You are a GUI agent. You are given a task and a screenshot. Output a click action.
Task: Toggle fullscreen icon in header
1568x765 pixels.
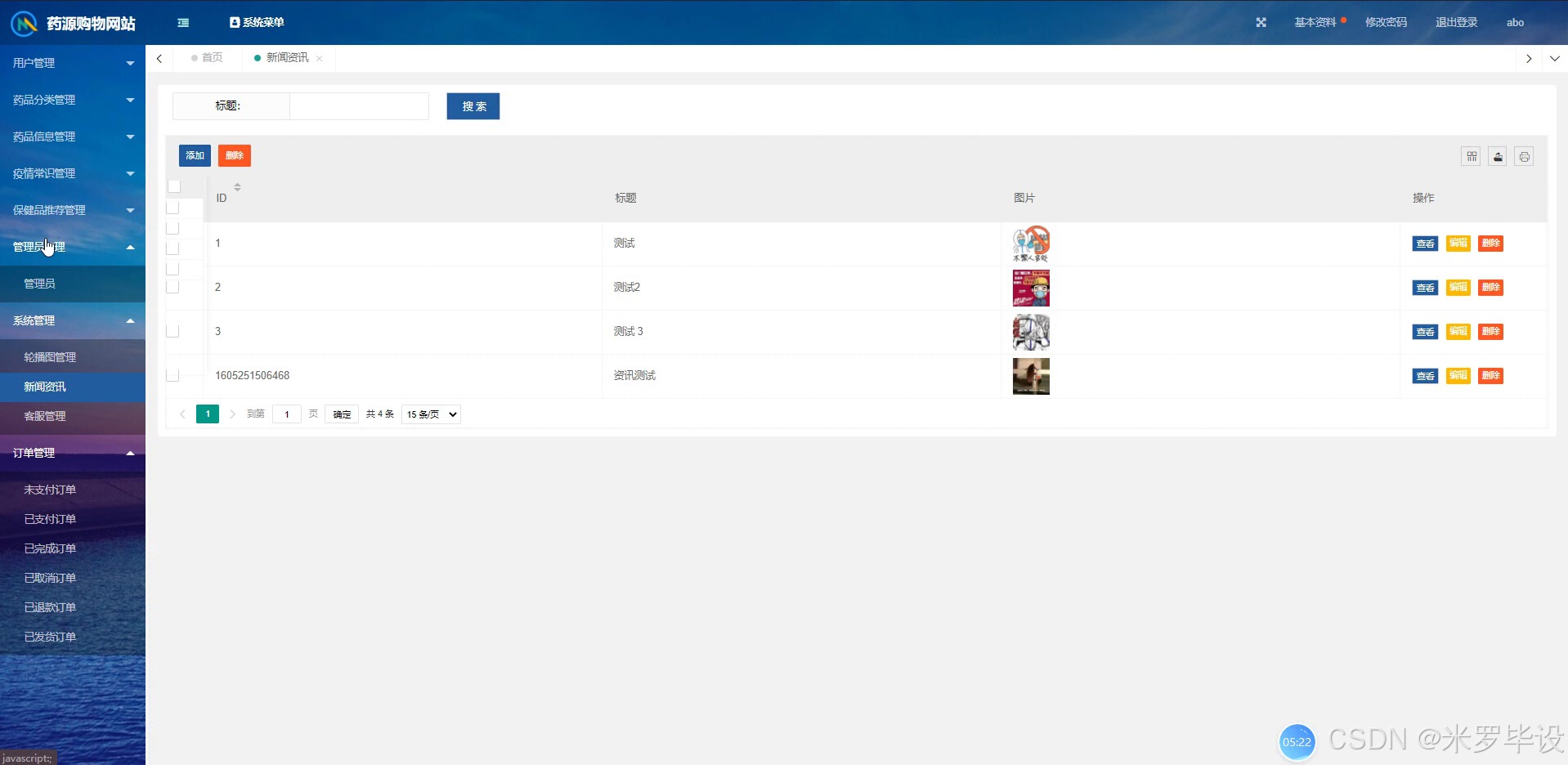1261,23
